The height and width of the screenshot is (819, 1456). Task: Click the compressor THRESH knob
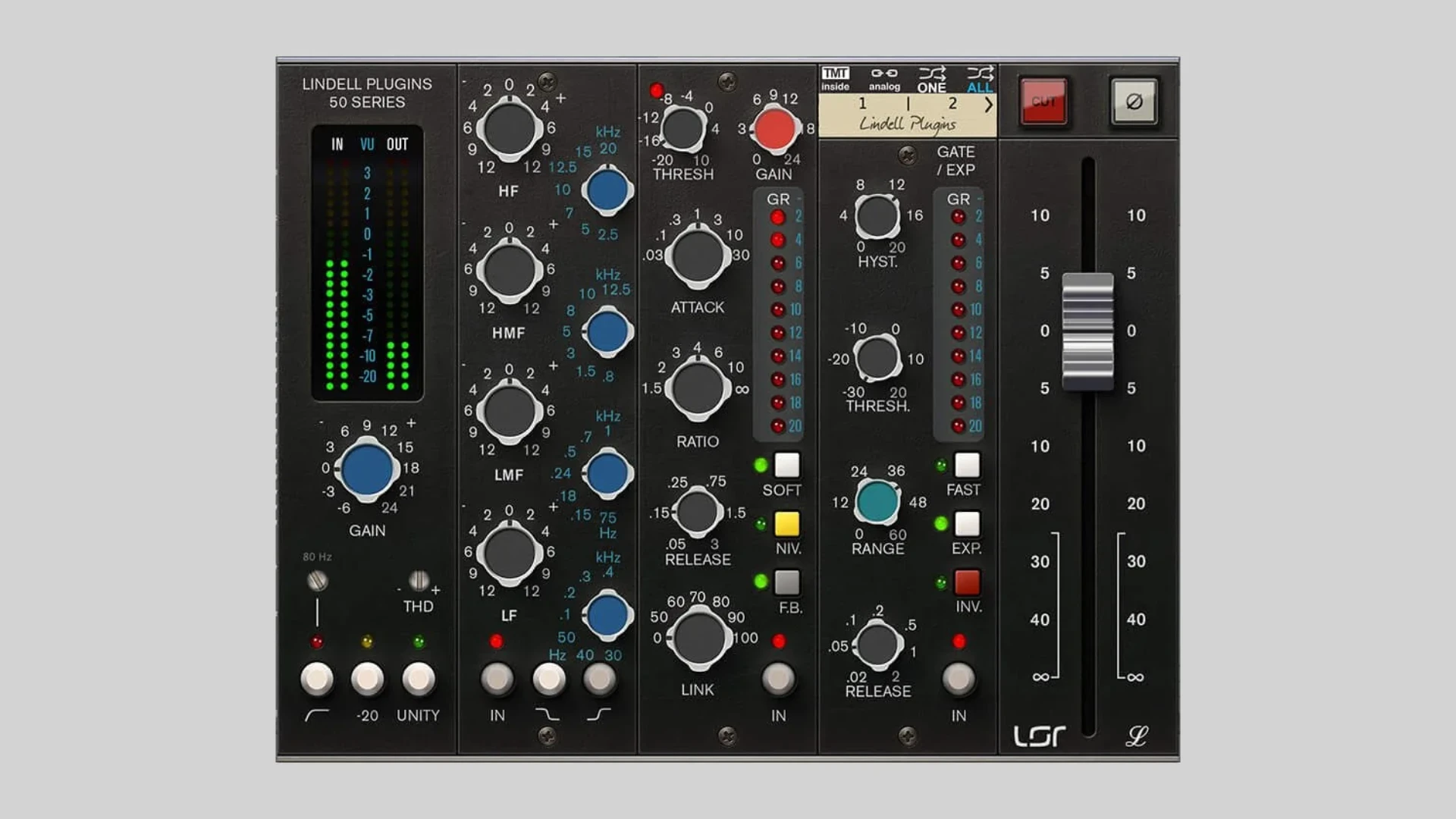(682, 128)
